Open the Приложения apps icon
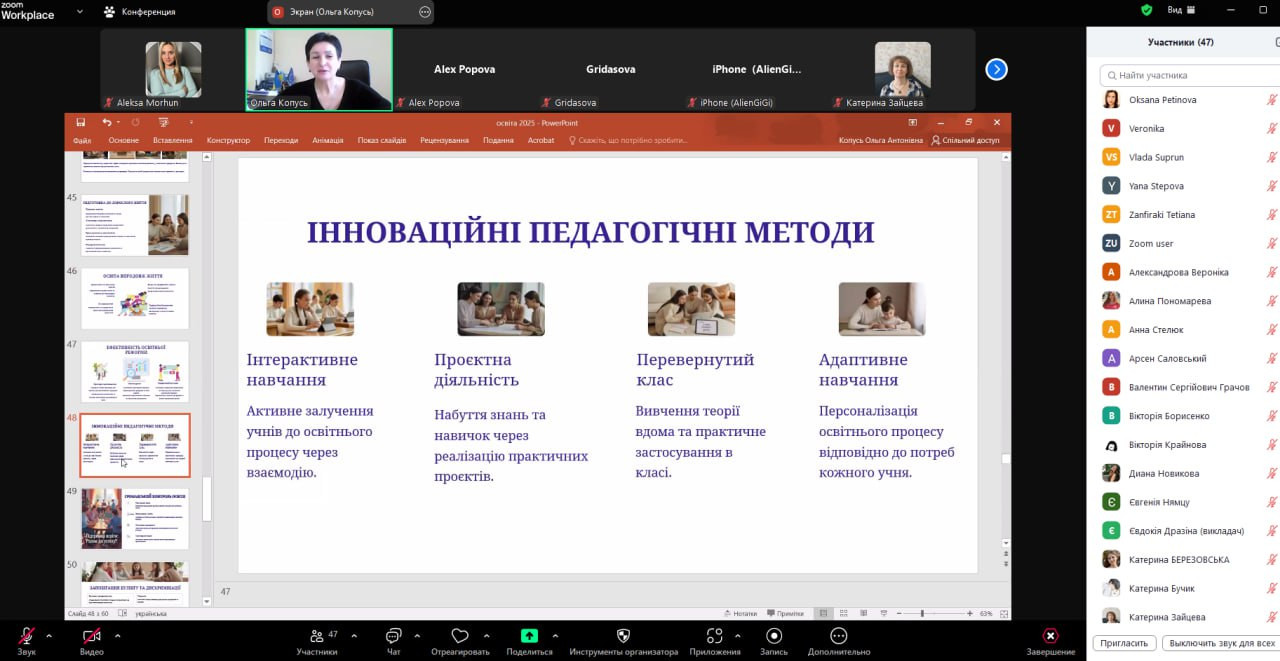 click(714, 635)
